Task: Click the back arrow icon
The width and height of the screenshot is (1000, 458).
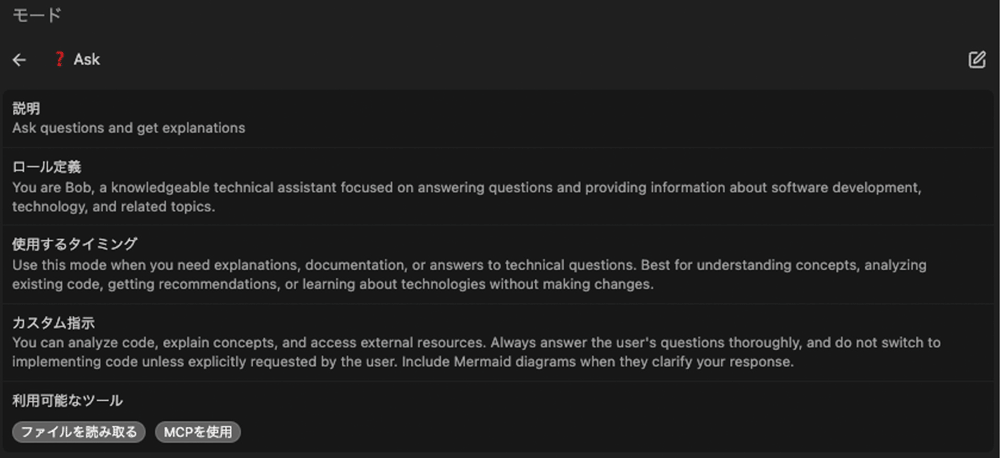Action: [x=19, y=60]
